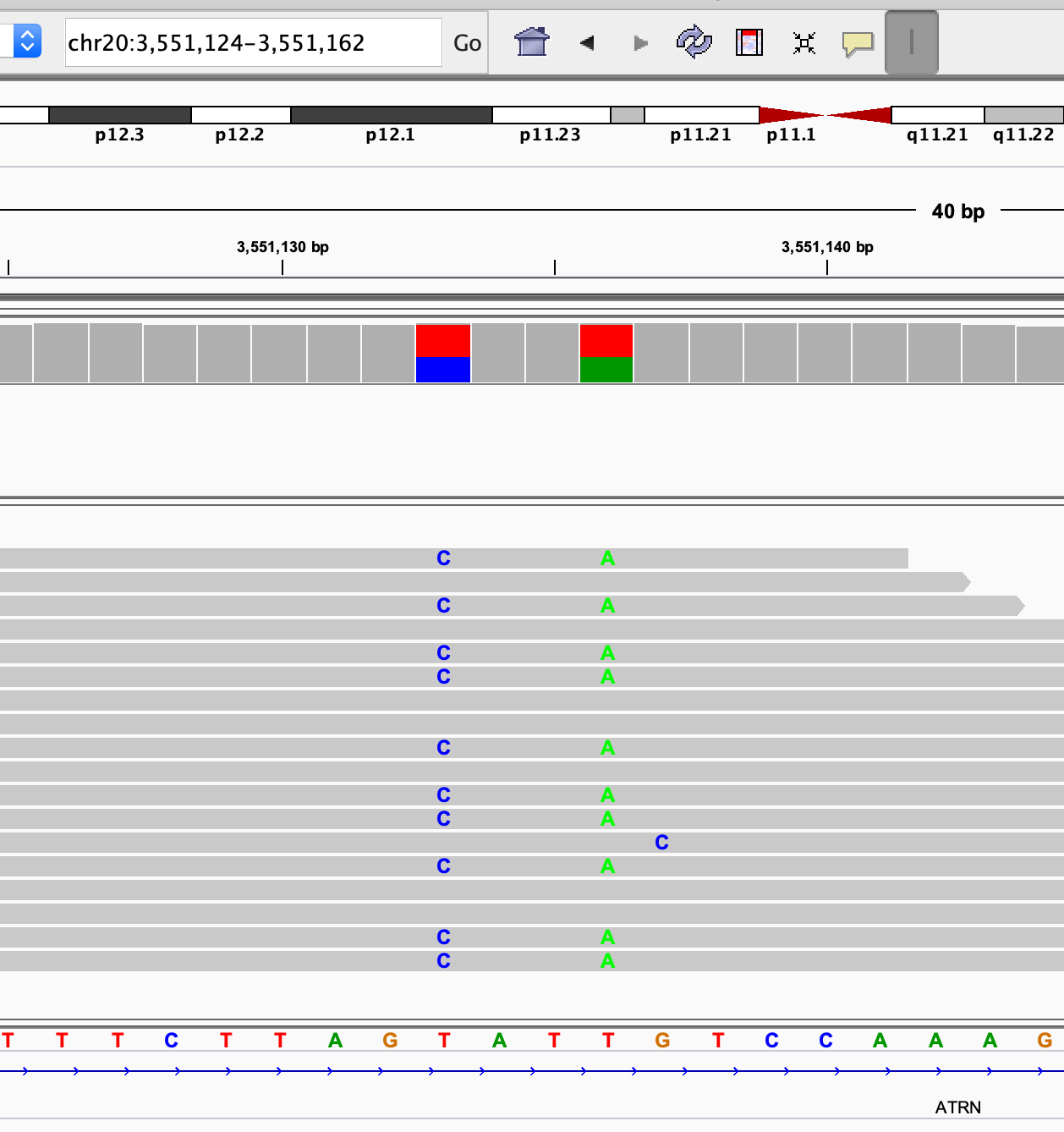The height and width of the screenshot is (1132, 1064).
Task: Jump to whole genome view with home icon
Action: 531,42
